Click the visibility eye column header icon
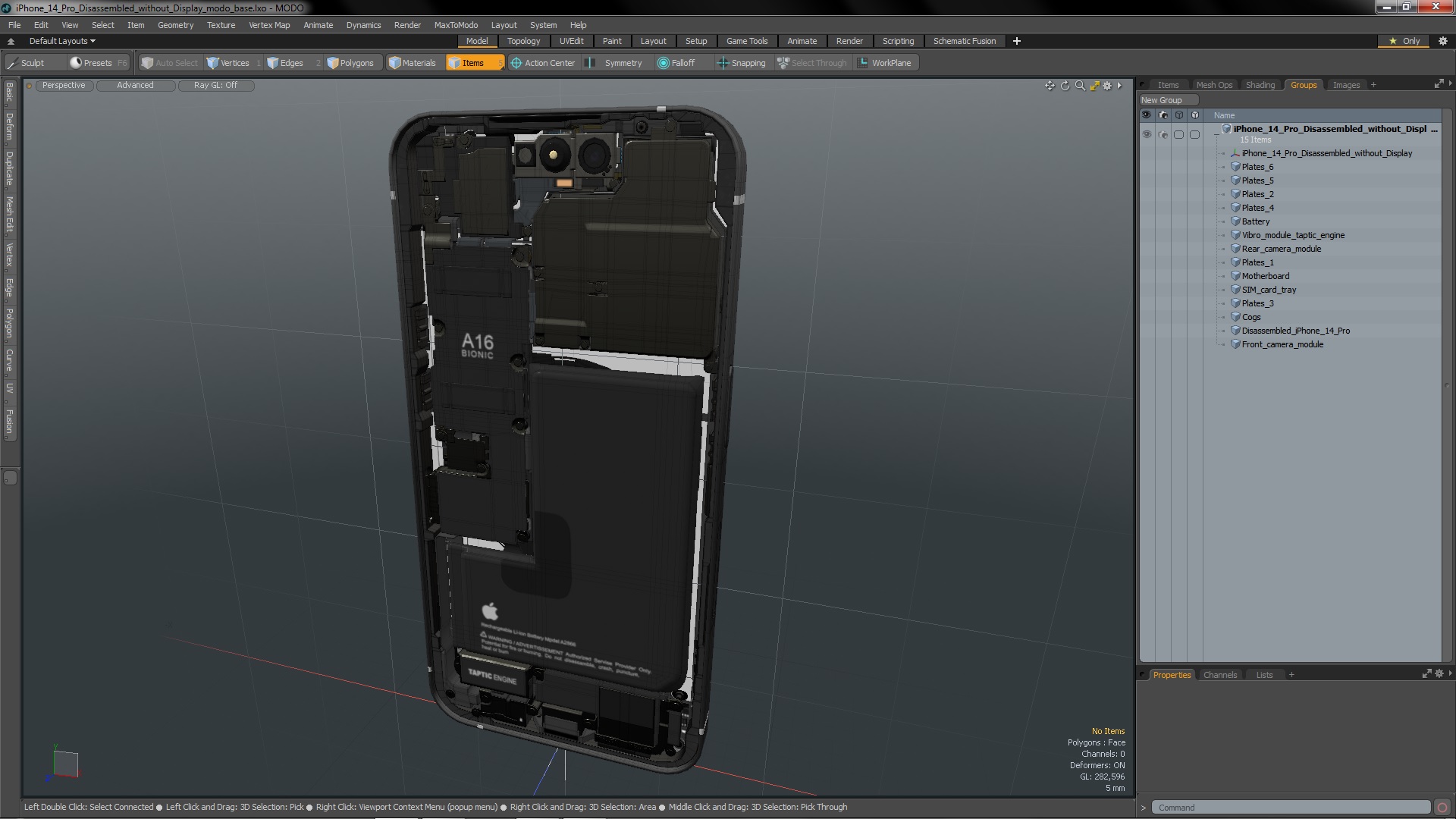This screenshot has width=1456, height=819. (1147, 115)
